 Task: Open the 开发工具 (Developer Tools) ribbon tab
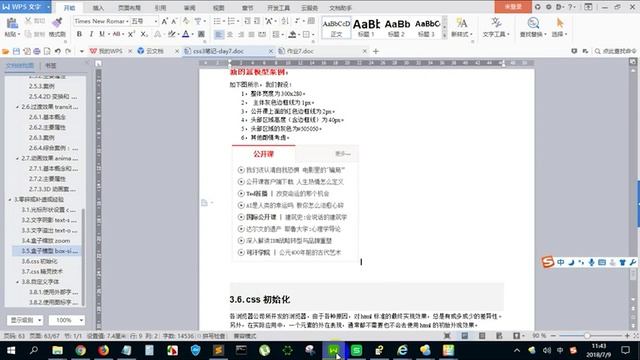[278, 8]
